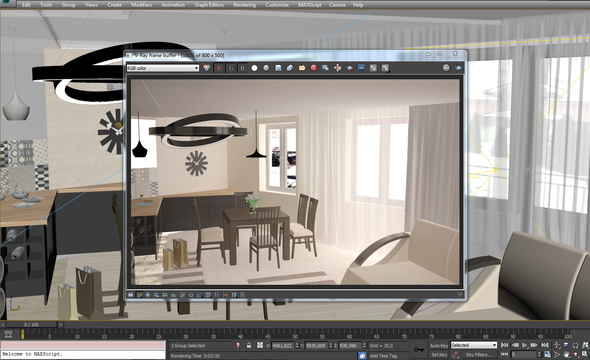590x360 pixels.
Task: Expand the Selected key filter dropdown
Action: (474, 345)
